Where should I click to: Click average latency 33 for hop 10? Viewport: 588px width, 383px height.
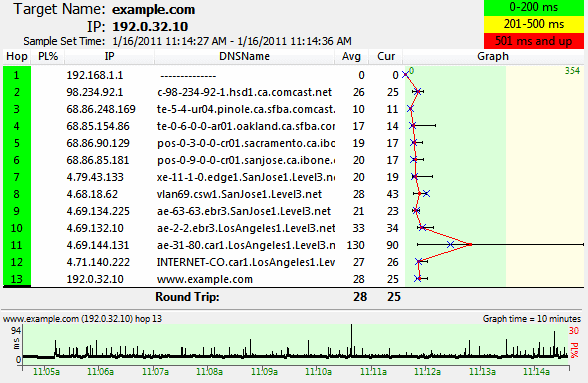coord(358,228)
